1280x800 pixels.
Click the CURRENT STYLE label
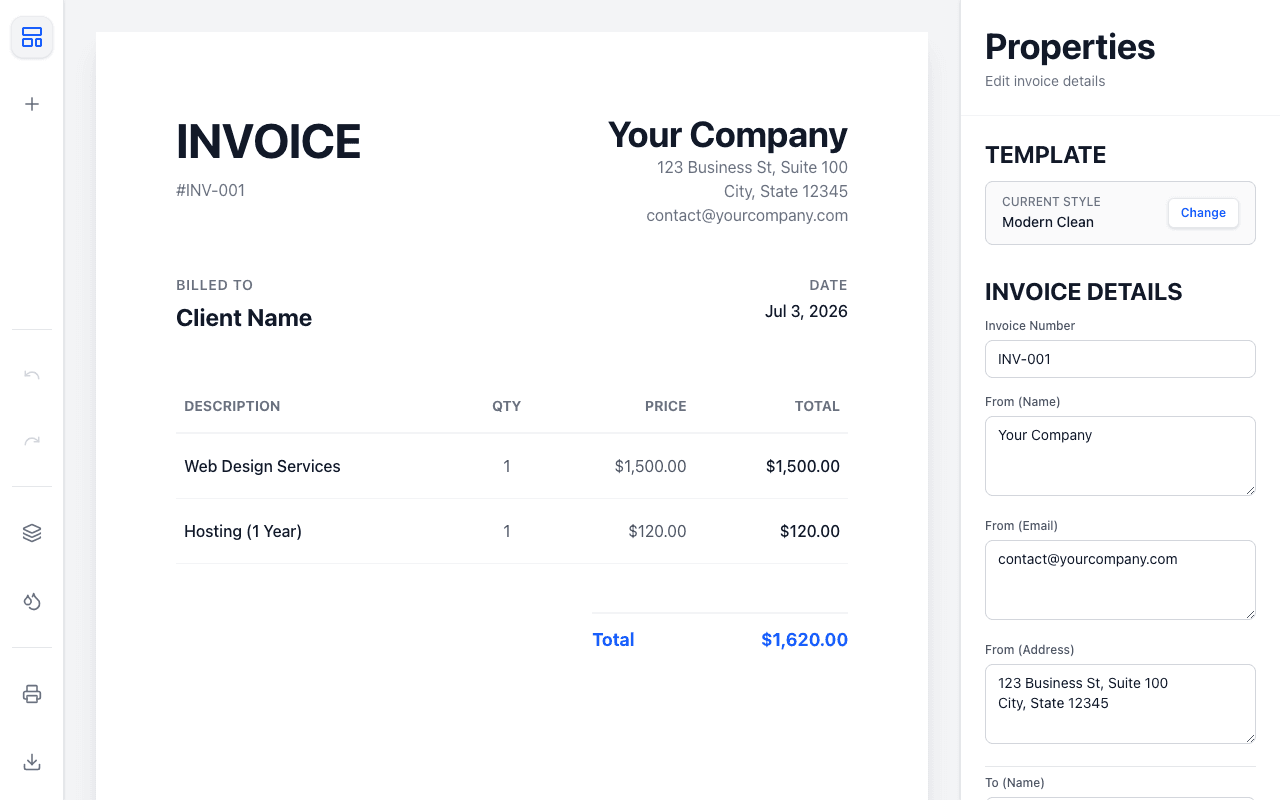[x=1051, y=201]
